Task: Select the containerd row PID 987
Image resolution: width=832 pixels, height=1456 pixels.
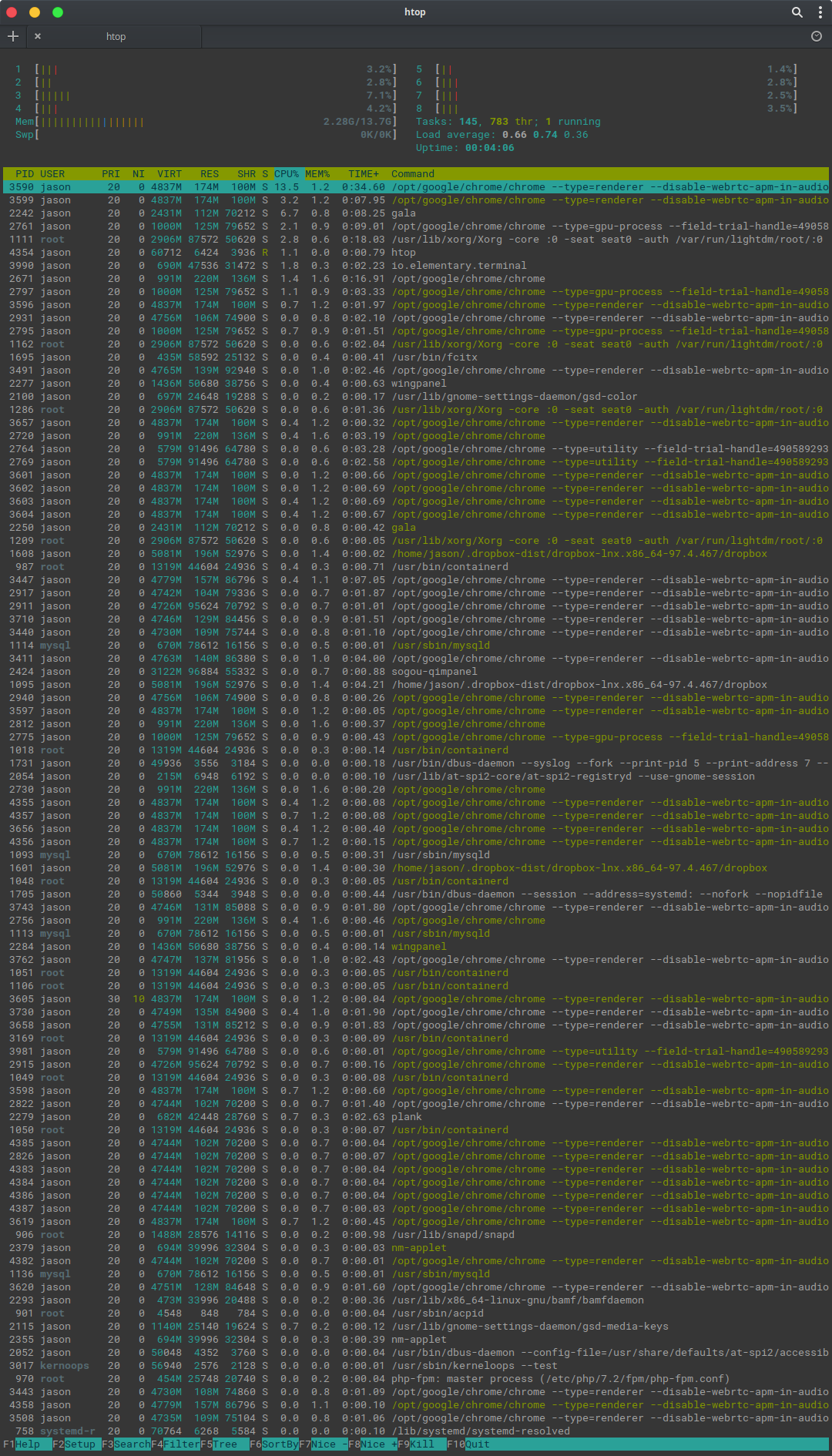Action: (x=416, y=567)
